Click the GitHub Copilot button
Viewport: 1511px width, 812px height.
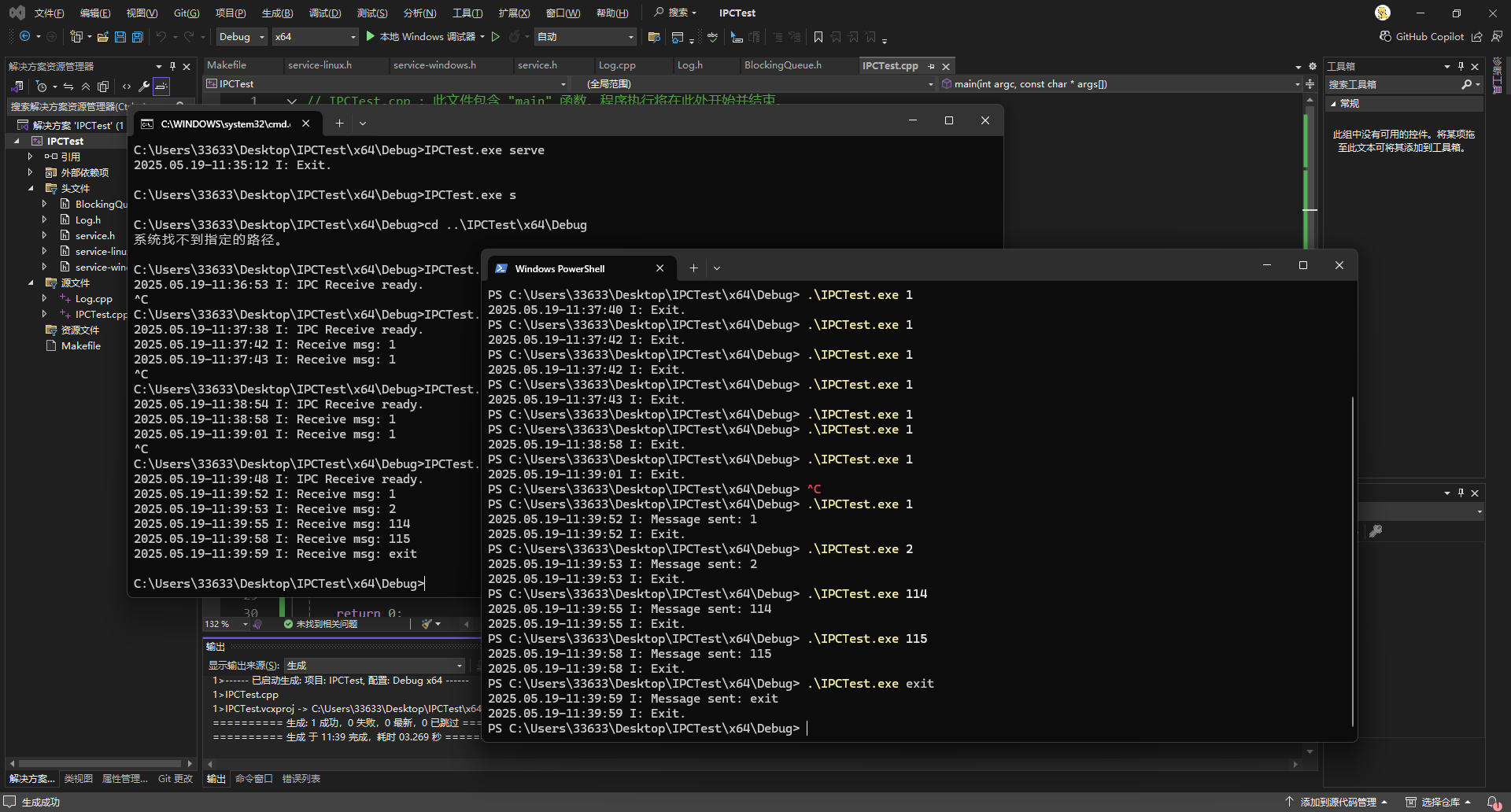(1422, 36)
